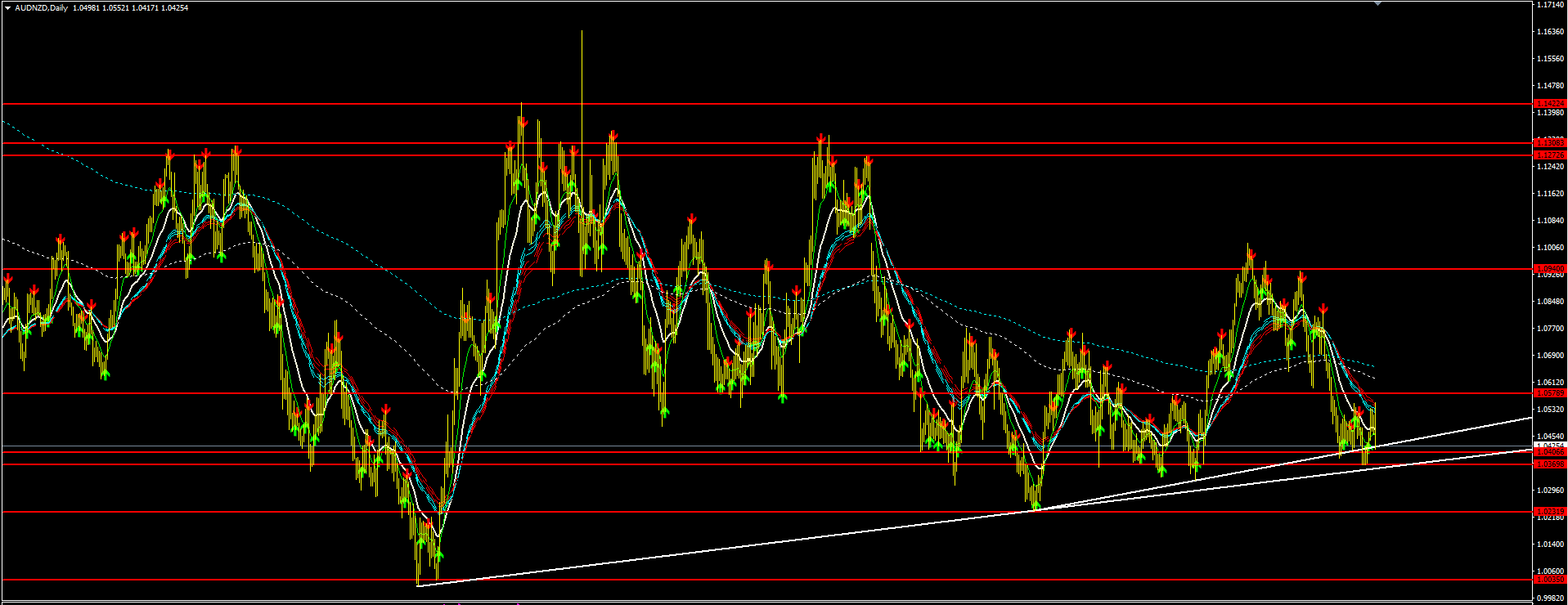Click the 1.12420 price scale value

(x=1551, y=167)
